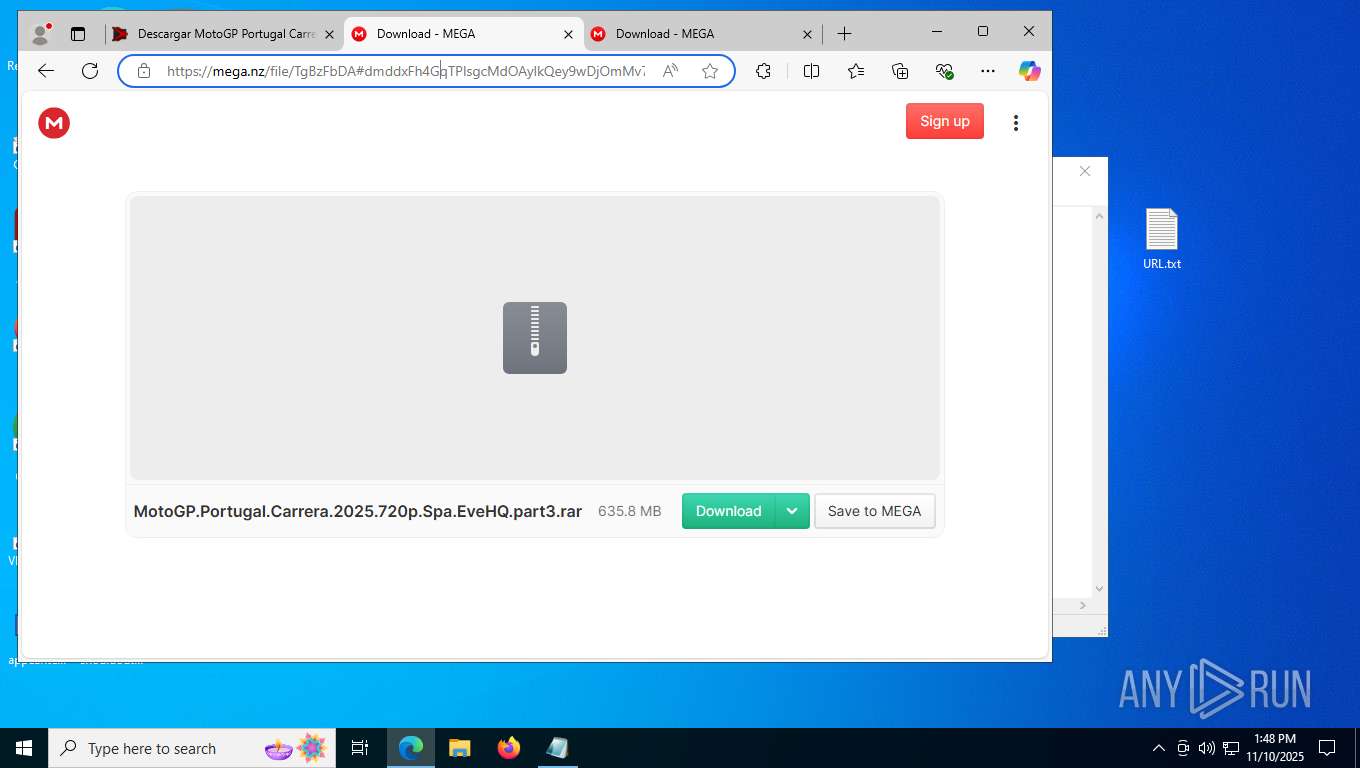
Task: Open Read aloud in address bar
Action: click(670, 71)
